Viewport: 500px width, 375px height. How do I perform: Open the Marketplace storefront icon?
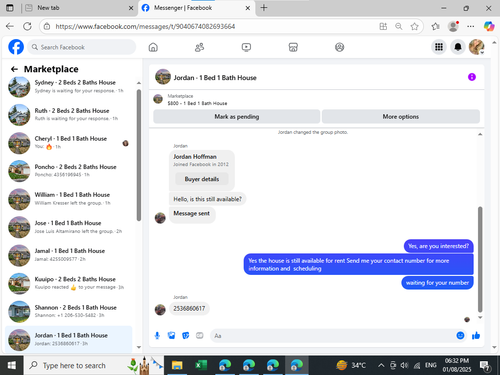pyautogui.click(x=293, y=47)
